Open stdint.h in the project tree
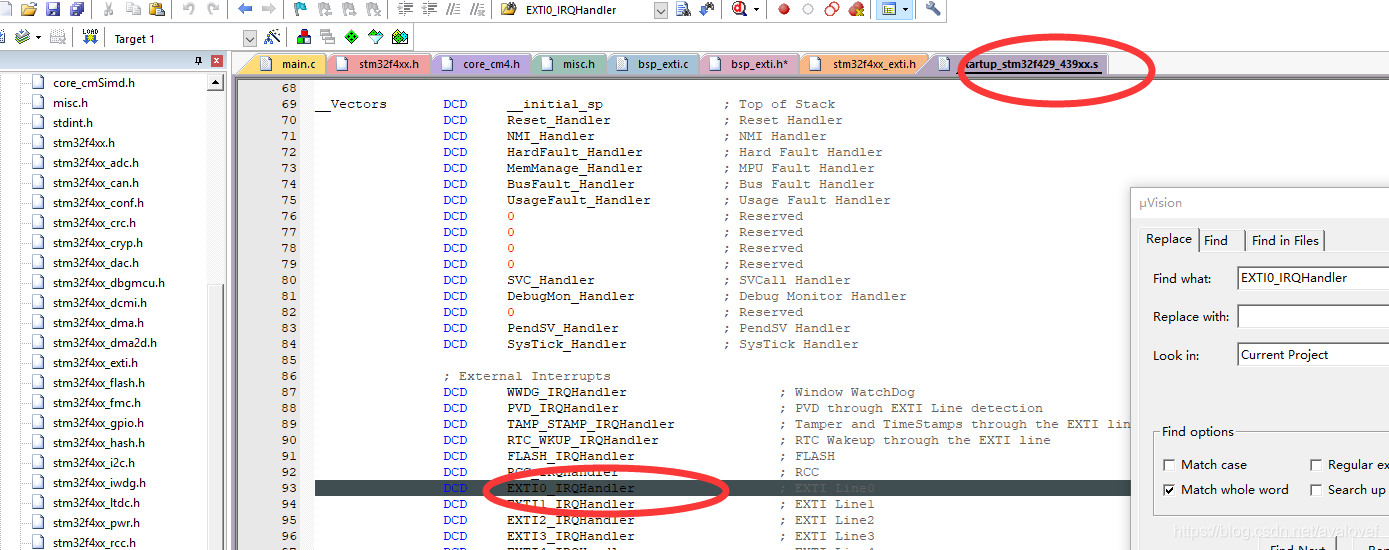The width and height of the screenshot is (1389, 550). (x=72, y=123)
